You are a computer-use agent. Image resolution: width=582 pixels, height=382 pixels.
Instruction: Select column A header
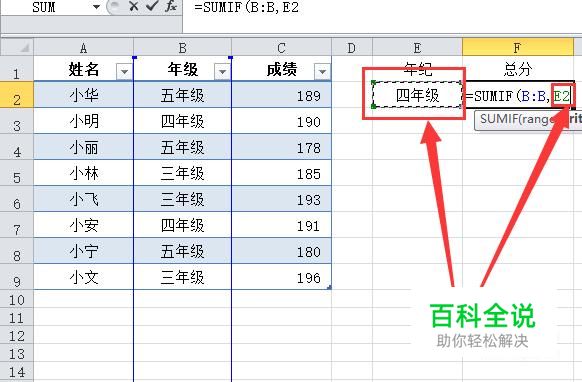click(84, 48)
